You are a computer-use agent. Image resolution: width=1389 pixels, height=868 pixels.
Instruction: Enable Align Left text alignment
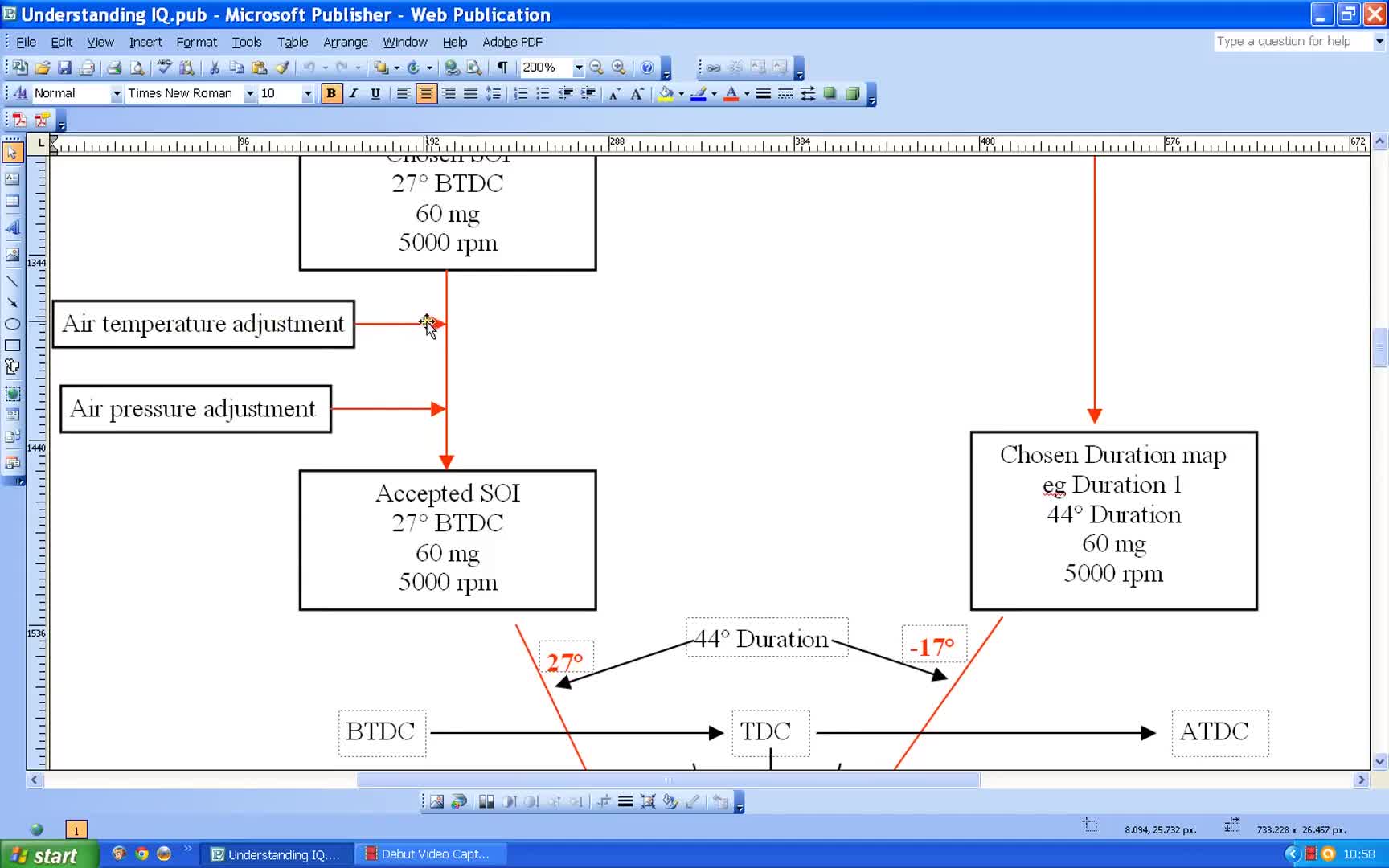[404, 94]
